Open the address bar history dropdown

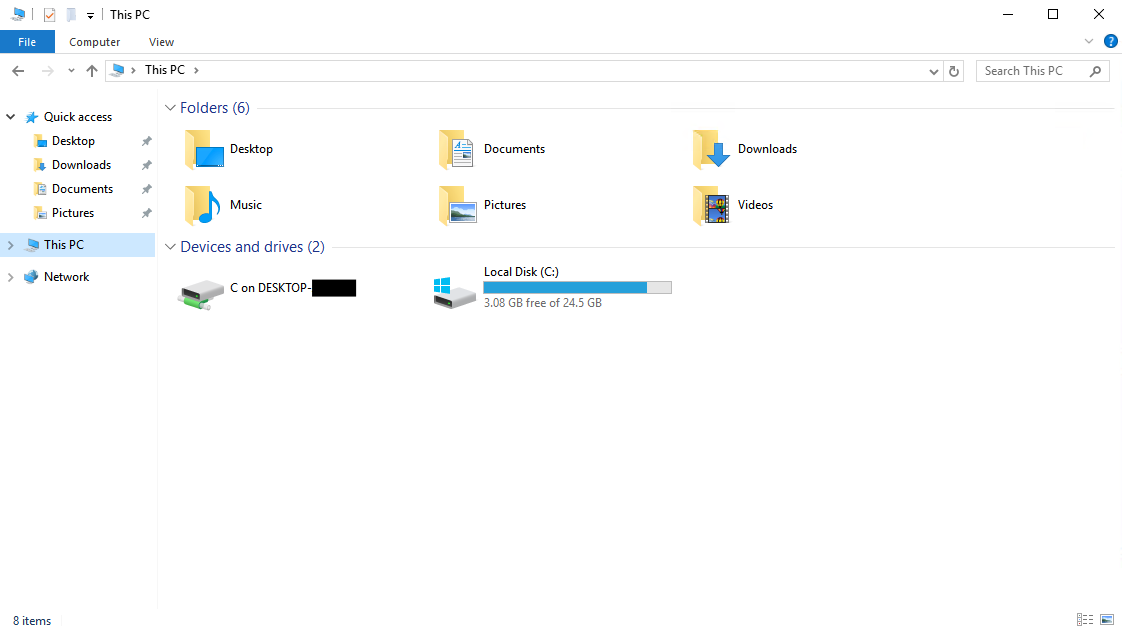pyautogui.click(x=934, y=71)
